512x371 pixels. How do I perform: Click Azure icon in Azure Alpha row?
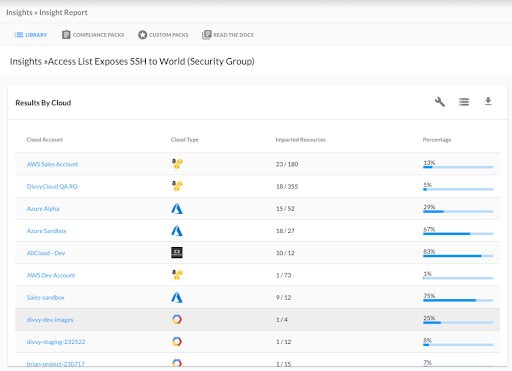tap(177, 208)
